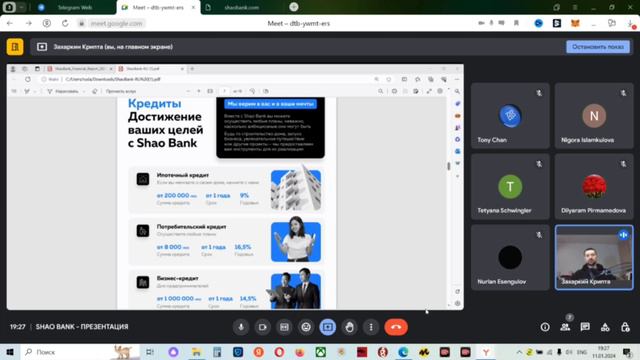Image resolution: width=640 pixels, height=360 pixels.
Task: Open the MetaMask fox extension
Action: [575, 23]
